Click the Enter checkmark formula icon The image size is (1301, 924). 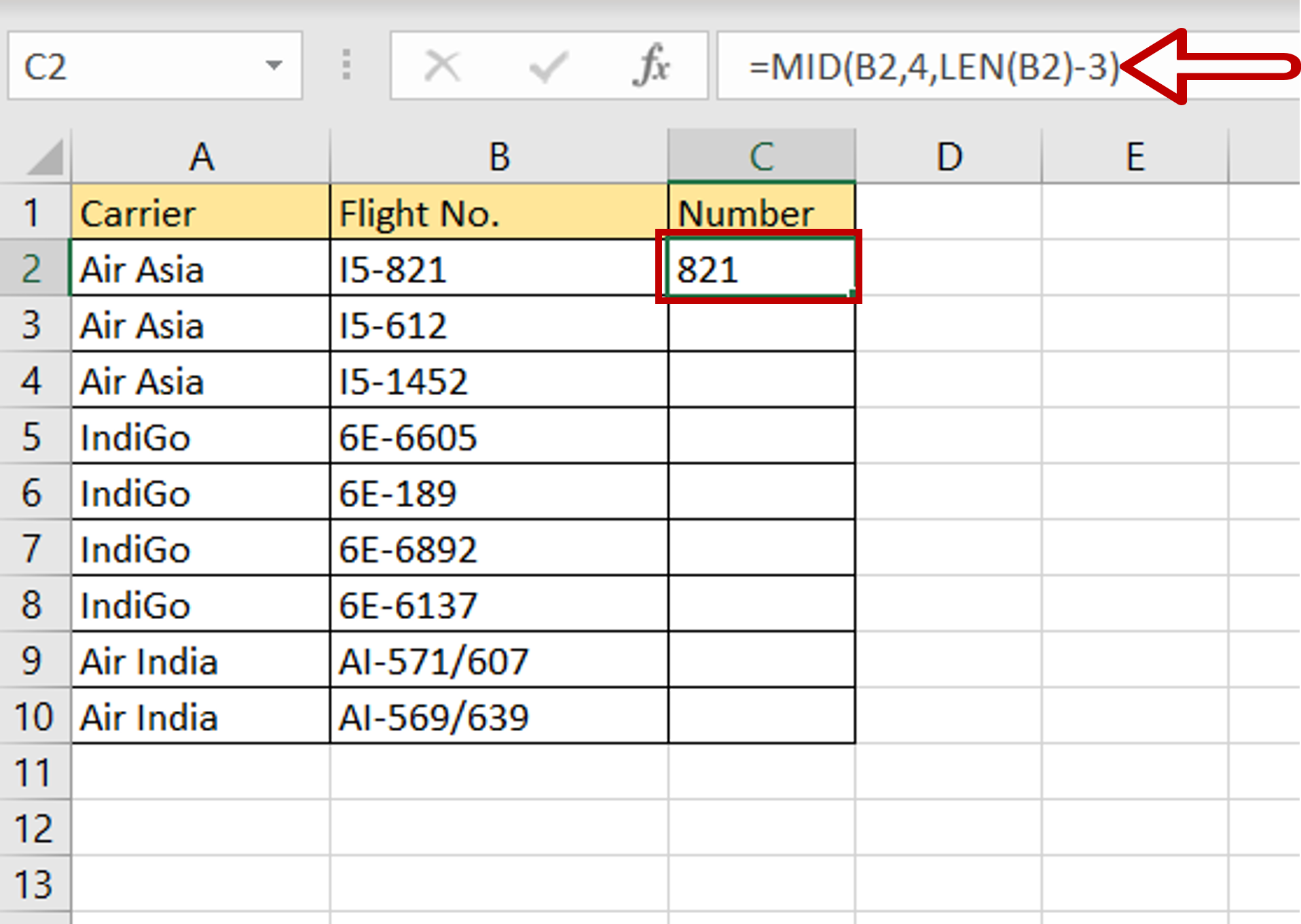tap(547, 67)
